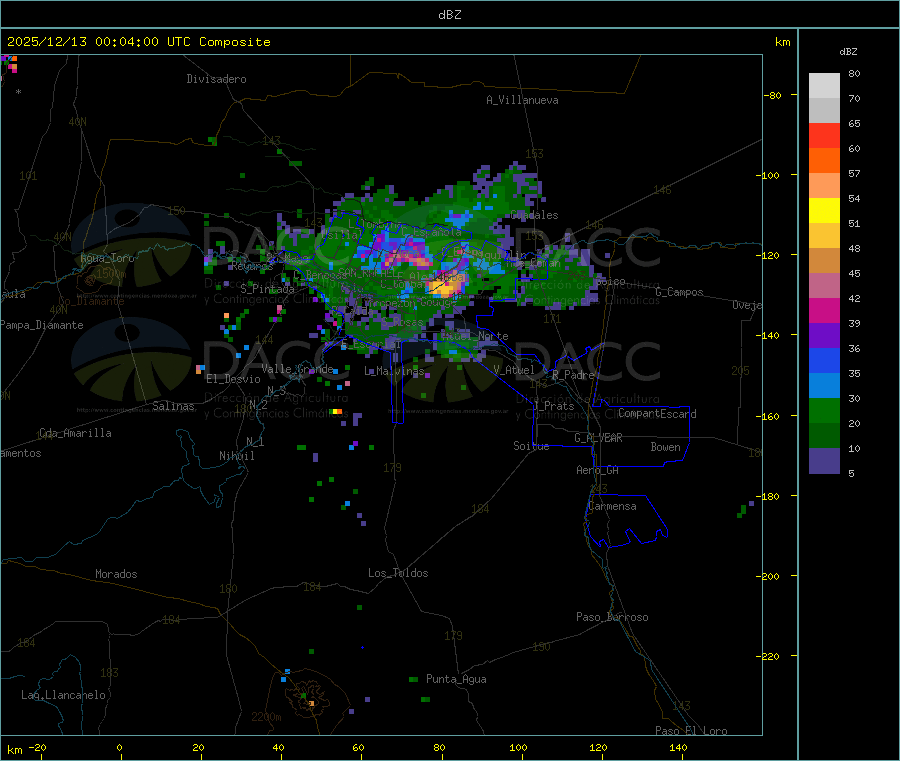900x761 pixels.
Task: Click the white 80 dBZ legend swatch
Action: pos(824,86)
